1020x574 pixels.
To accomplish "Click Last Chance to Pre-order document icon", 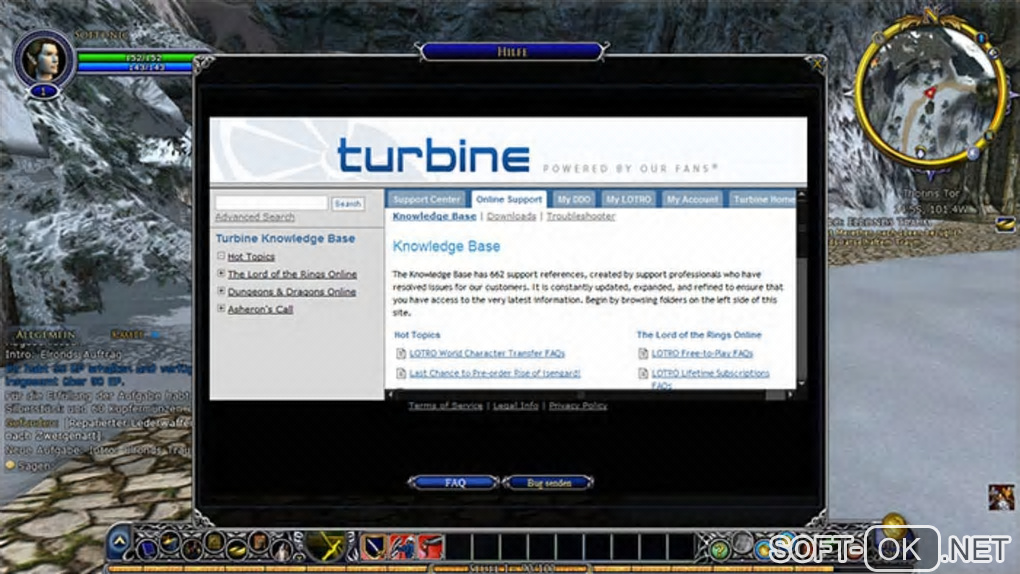I will (x=401, y=374).
